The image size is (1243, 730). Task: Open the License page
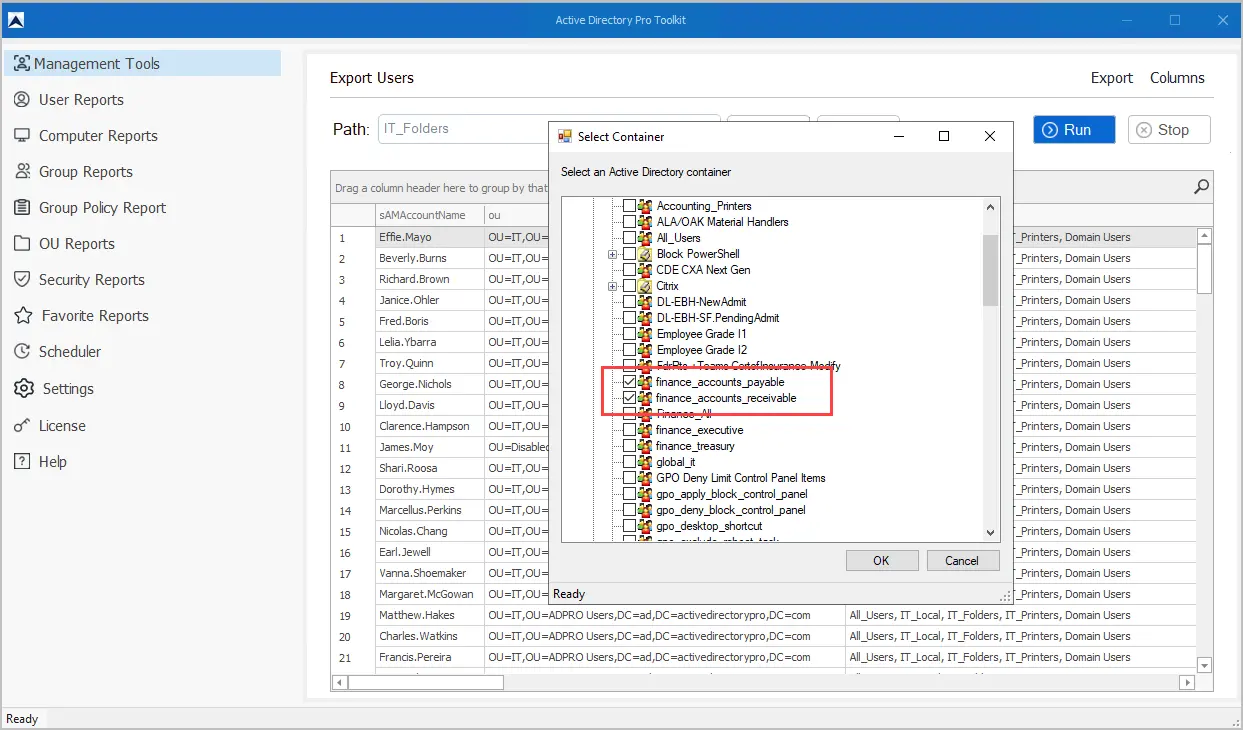coord(49,425)
